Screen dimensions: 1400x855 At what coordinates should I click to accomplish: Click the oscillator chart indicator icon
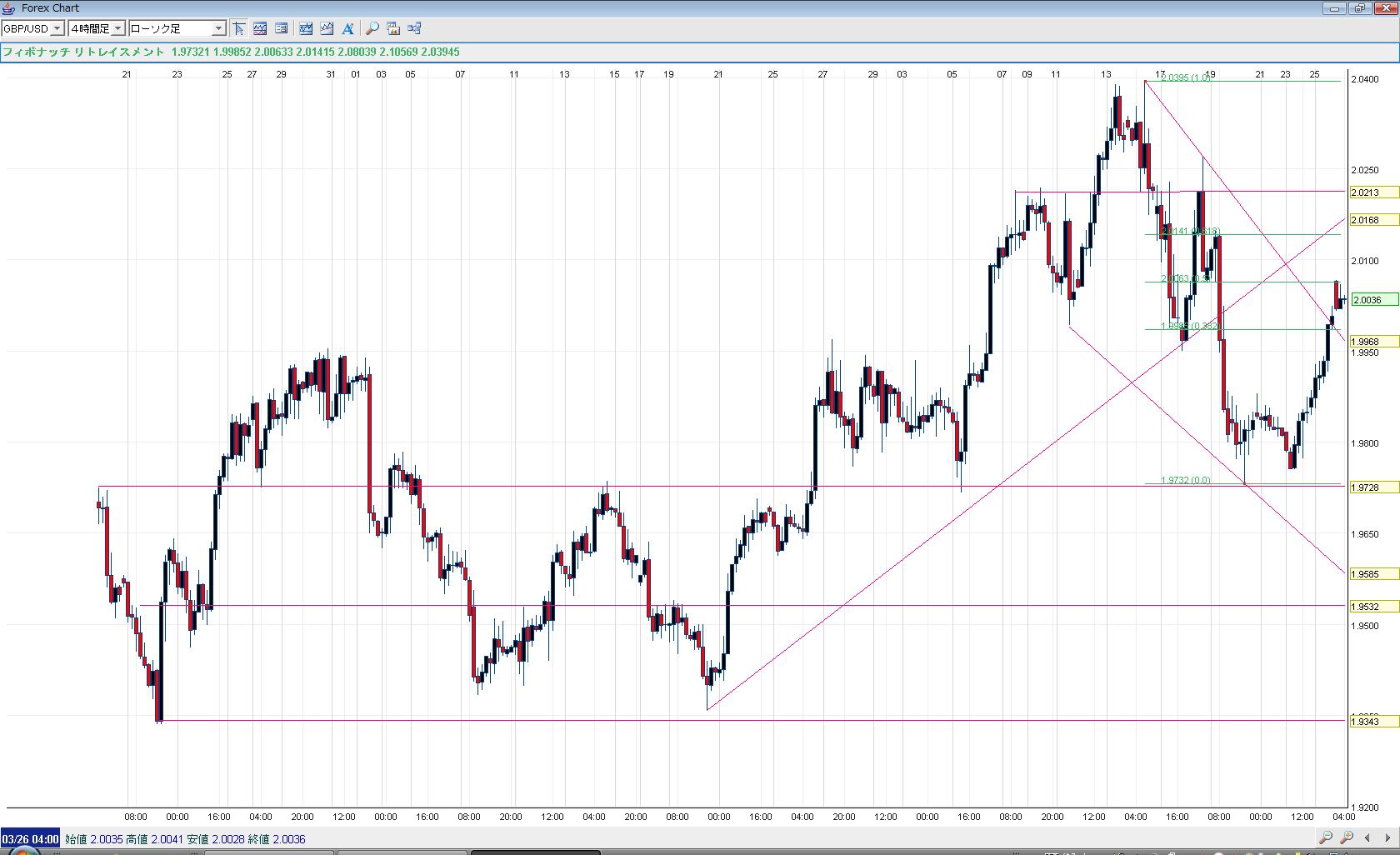[x=260, y=28]
